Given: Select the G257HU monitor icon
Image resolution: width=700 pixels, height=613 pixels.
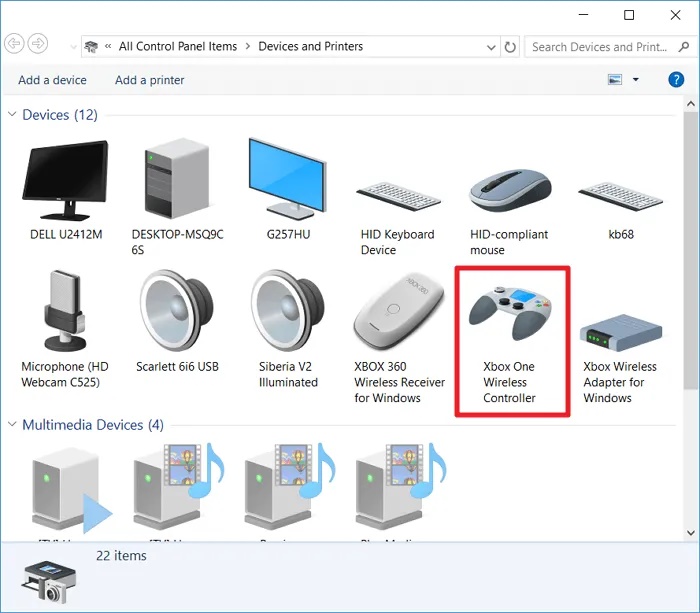Looking at the screenshot, I should pos(288,178).
